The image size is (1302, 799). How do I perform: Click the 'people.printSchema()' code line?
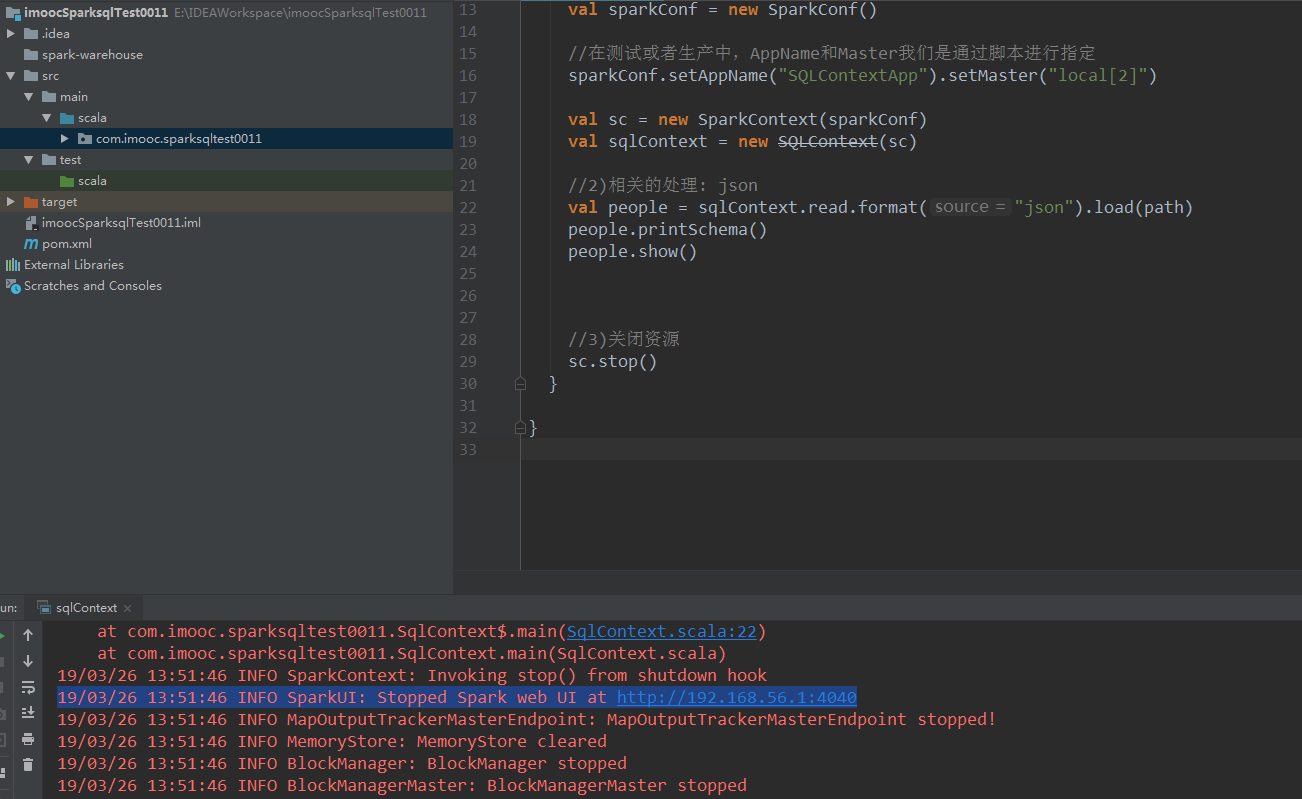click(667, 229)
